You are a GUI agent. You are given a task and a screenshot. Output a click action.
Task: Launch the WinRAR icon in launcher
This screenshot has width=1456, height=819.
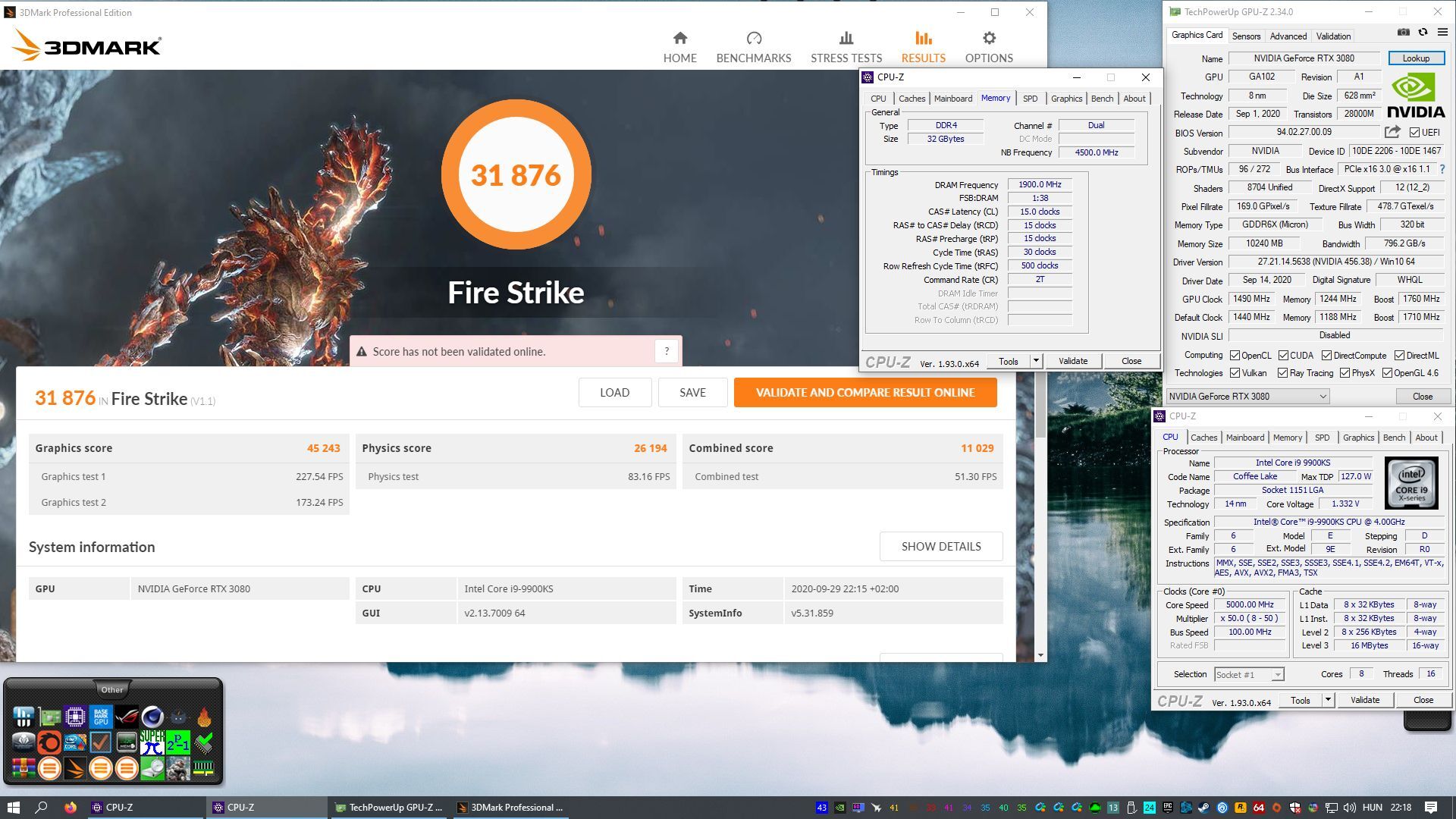[x=24, y=768]
